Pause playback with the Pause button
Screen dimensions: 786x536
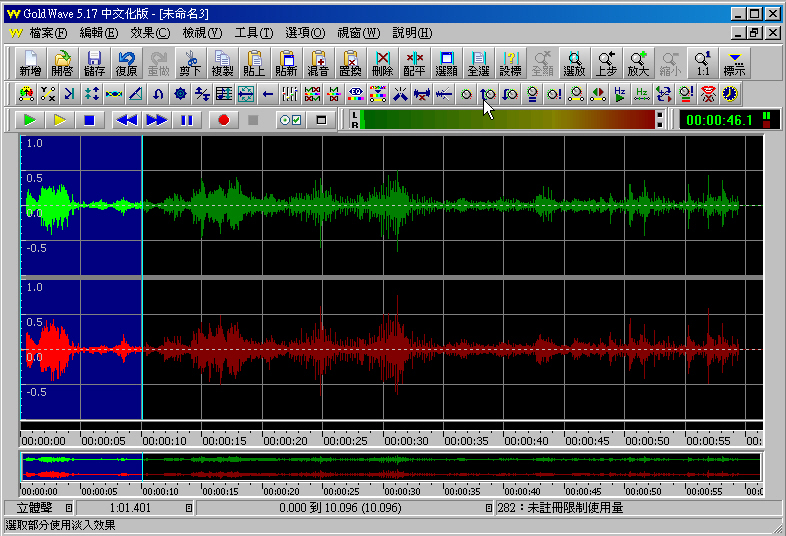pyautogui.click(x=186, y=120)
